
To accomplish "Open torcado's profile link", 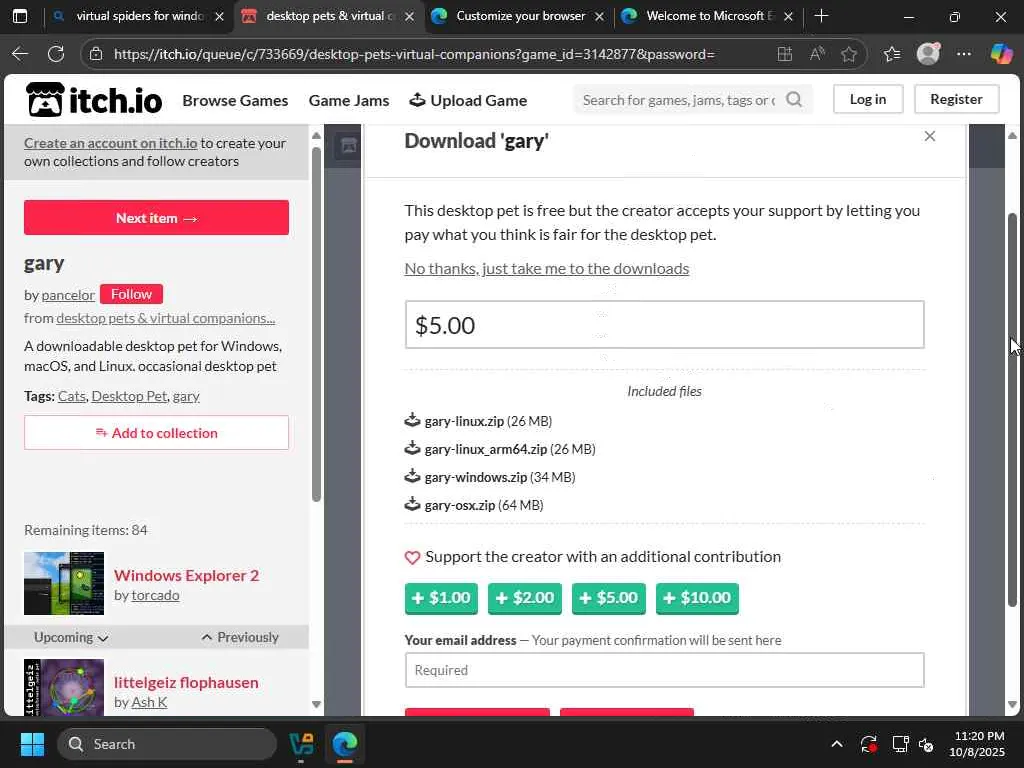I will click(x=155, y=596).
